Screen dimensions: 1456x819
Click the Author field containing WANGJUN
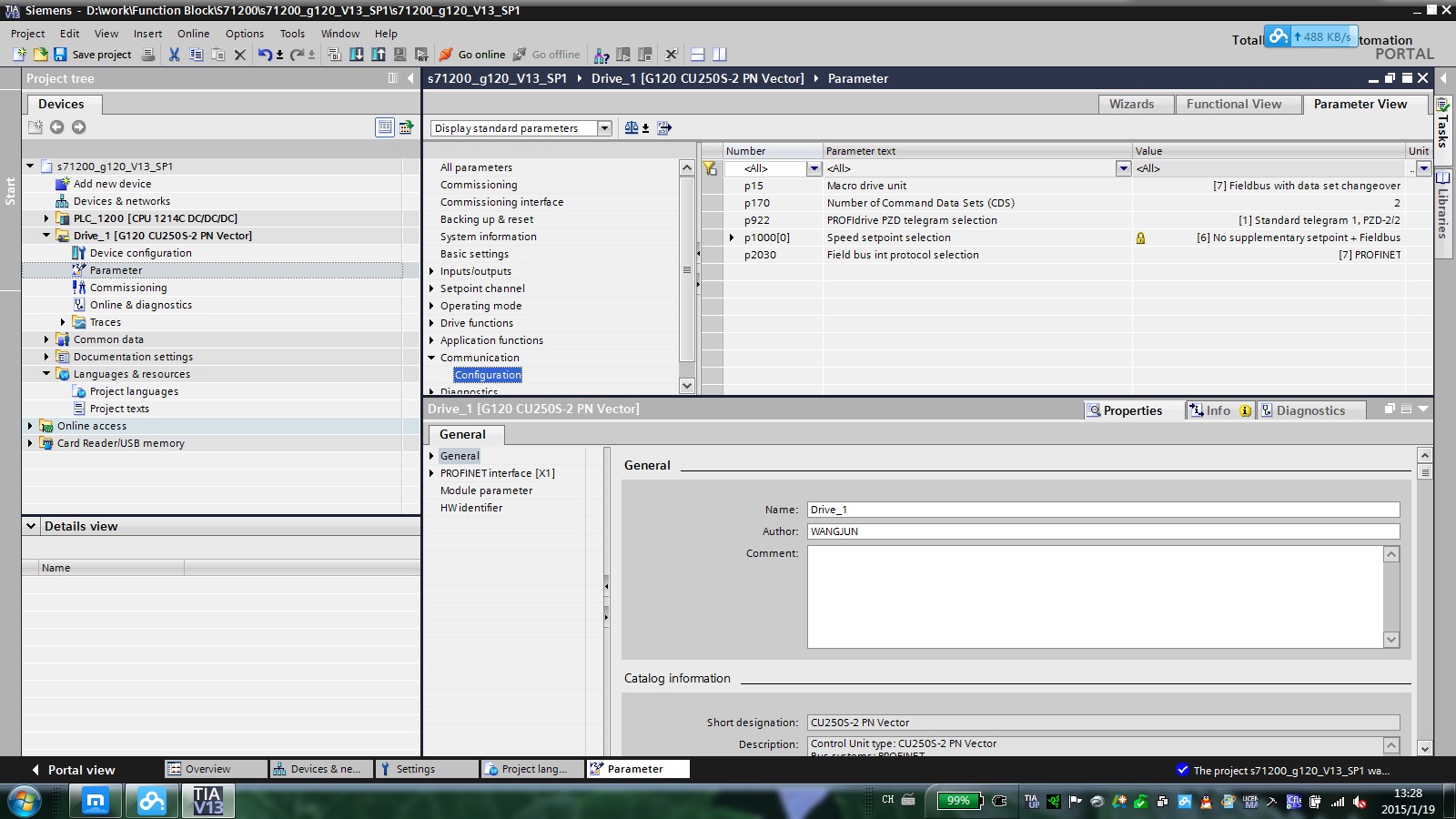point(1103,531)
